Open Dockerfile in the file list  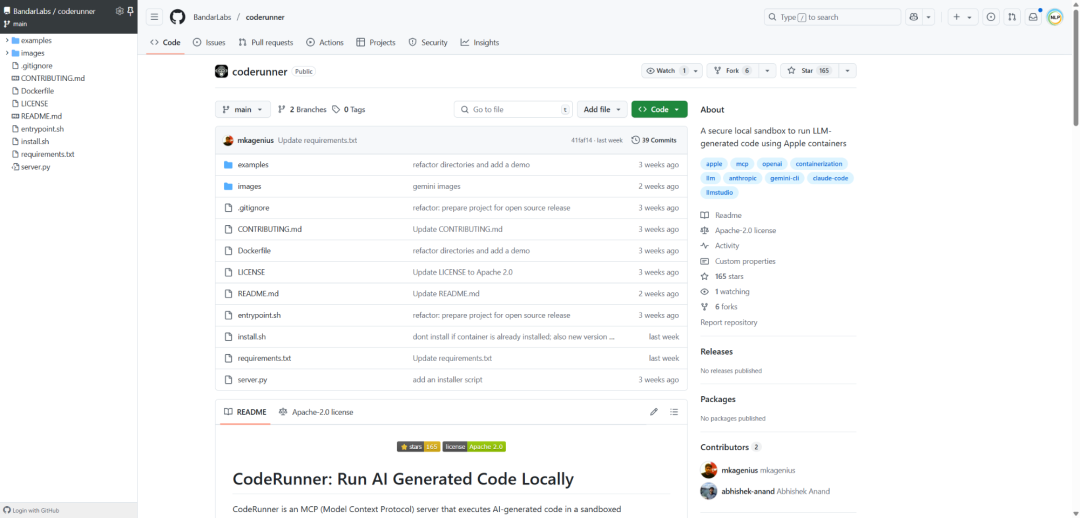point(254,251)
